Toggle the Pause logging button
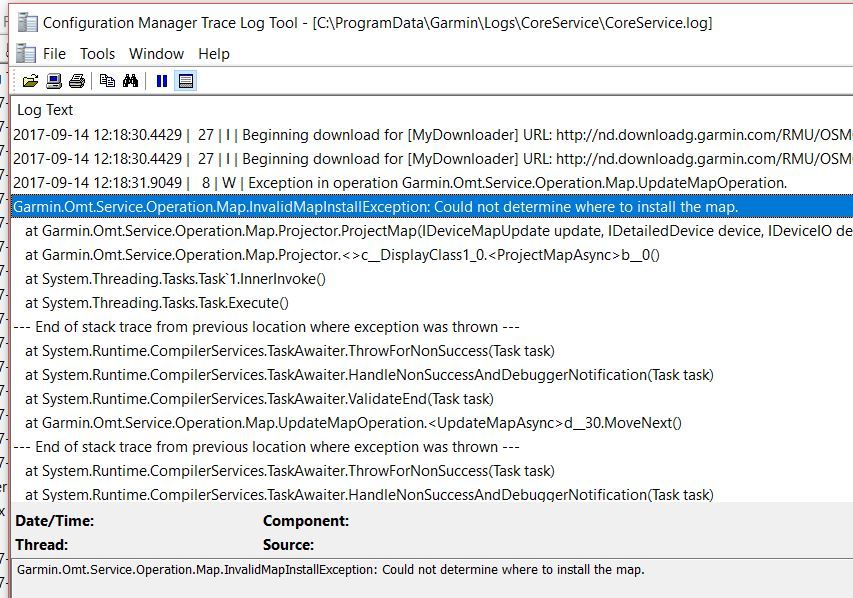Viewport: 853px width, 598px height. click(162, 81)
